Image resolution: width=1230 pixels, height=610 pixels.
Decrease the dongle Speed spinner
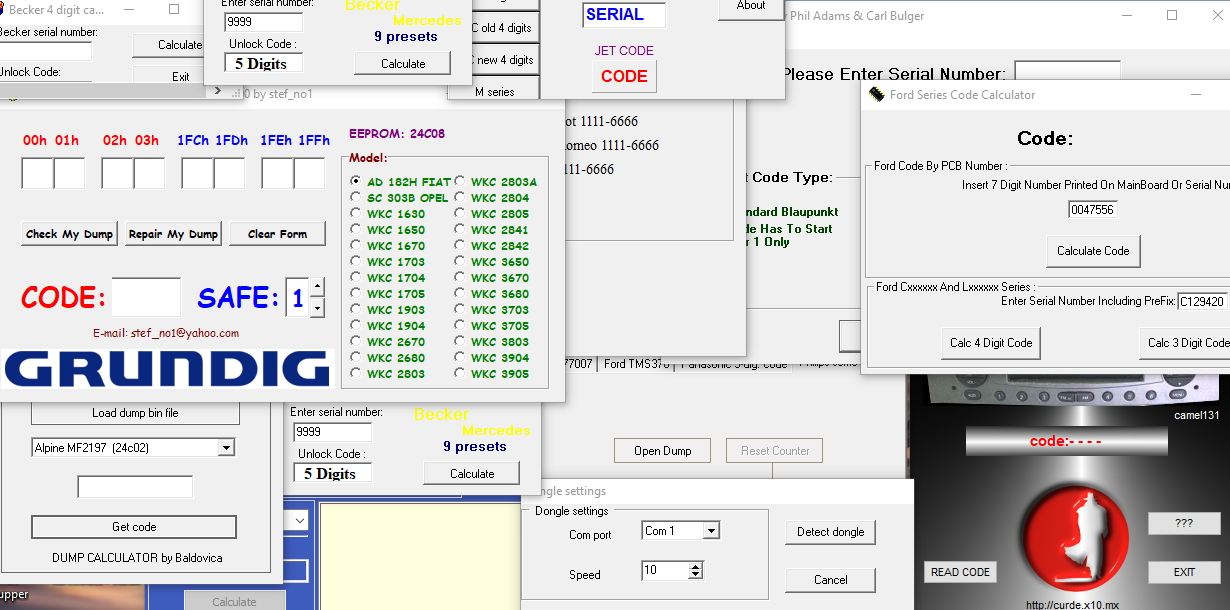(x=695, y=575)
